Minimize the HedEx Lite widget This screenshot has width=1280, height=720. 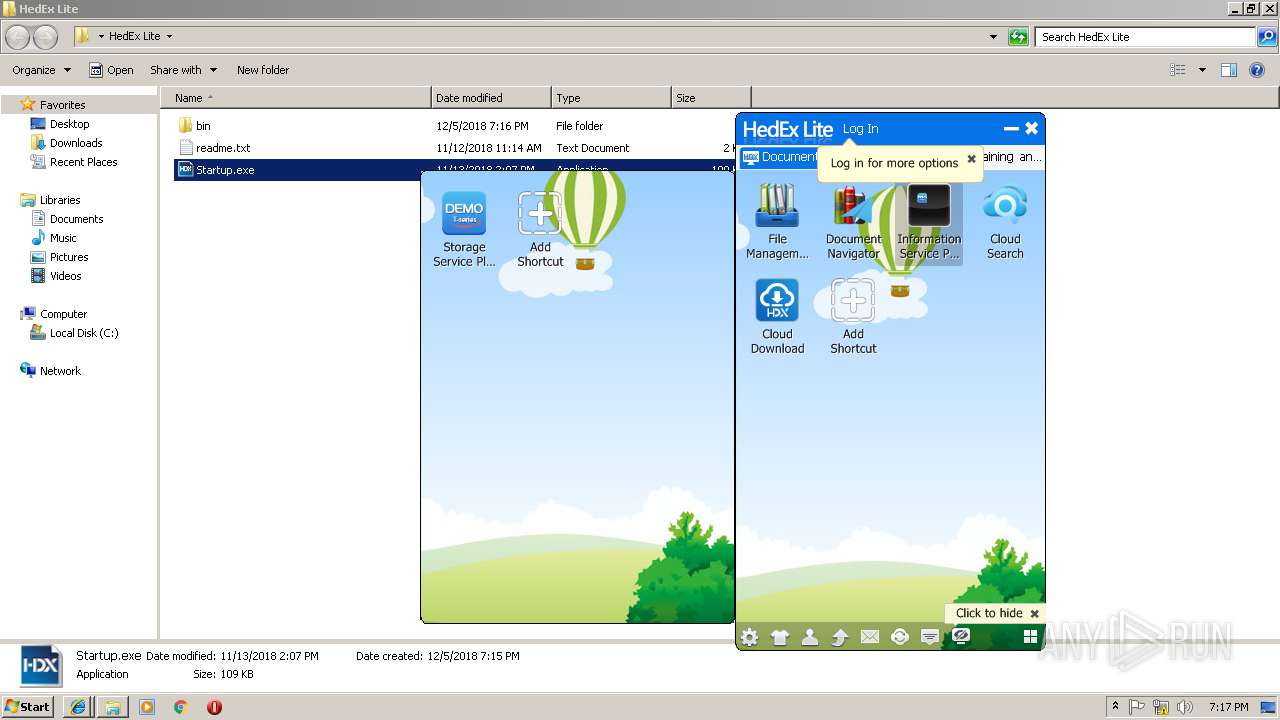[x=1011, y=128]
